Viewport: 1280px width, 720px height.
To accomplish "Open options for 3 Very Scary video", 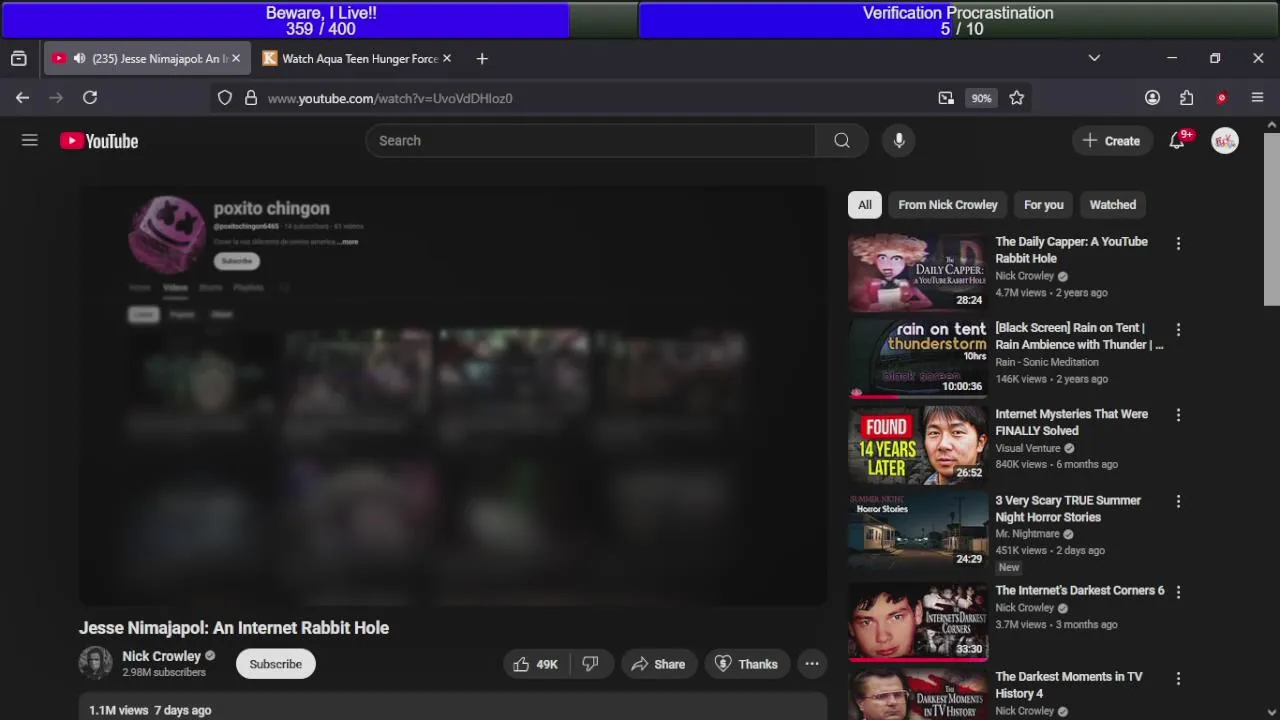I will click(1178, 501).
